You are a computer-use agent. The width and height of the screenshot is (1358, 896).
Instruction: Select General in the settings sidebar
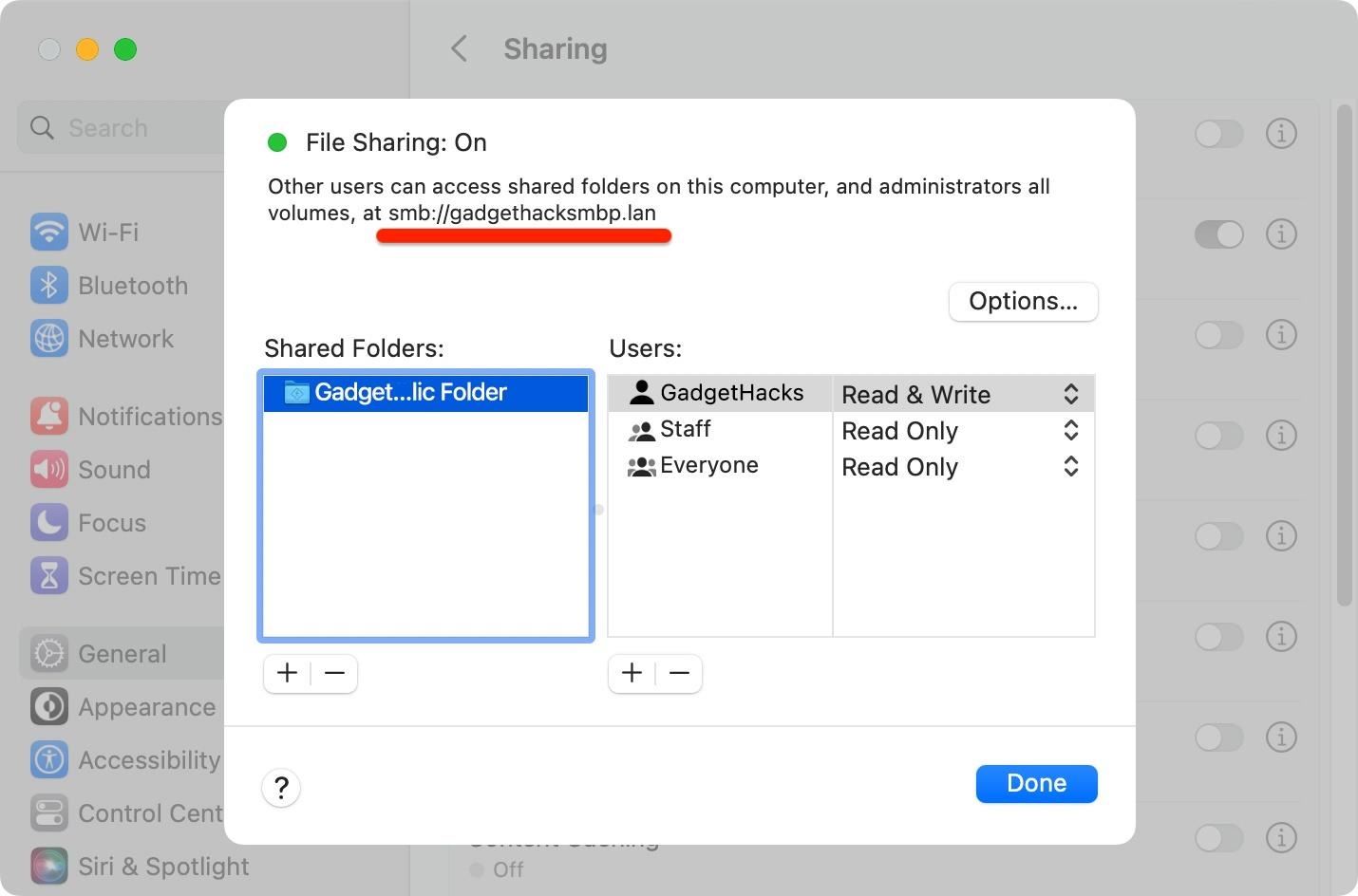coord(122,653)
